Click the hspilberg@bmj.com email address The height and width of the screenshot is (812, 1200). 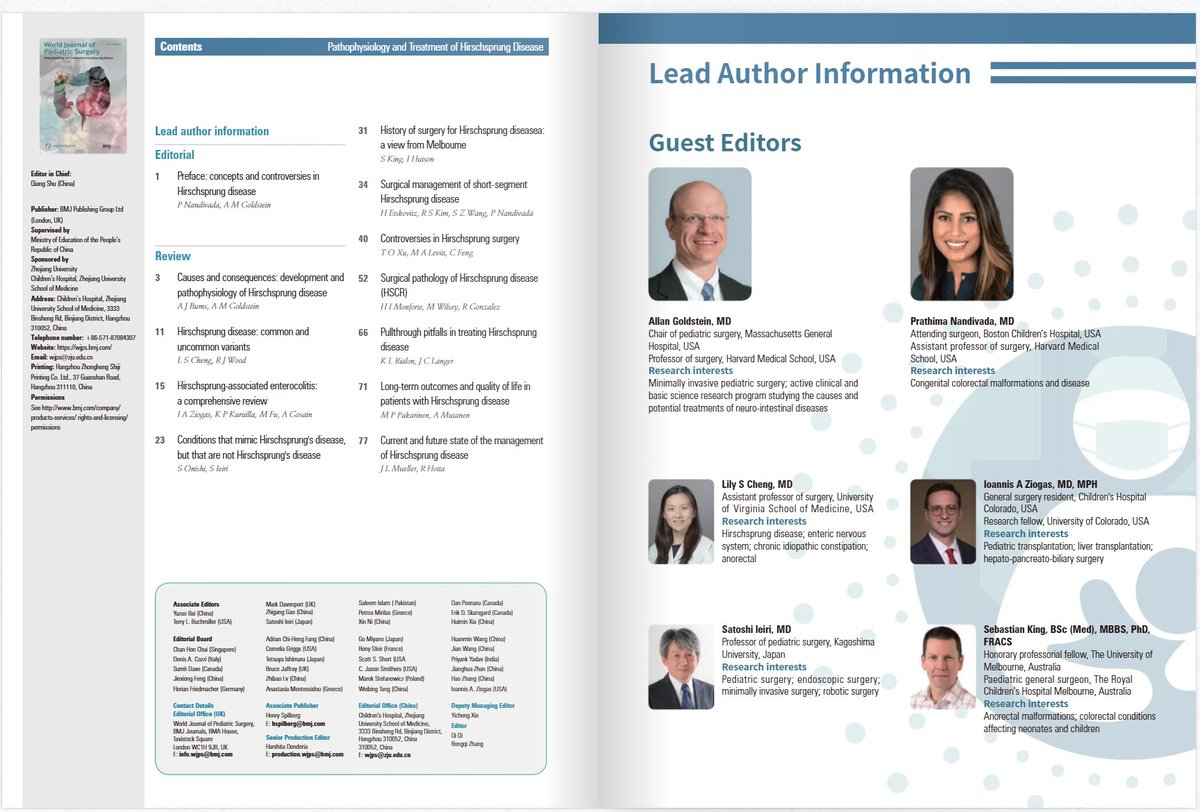(x=299, y=723)
